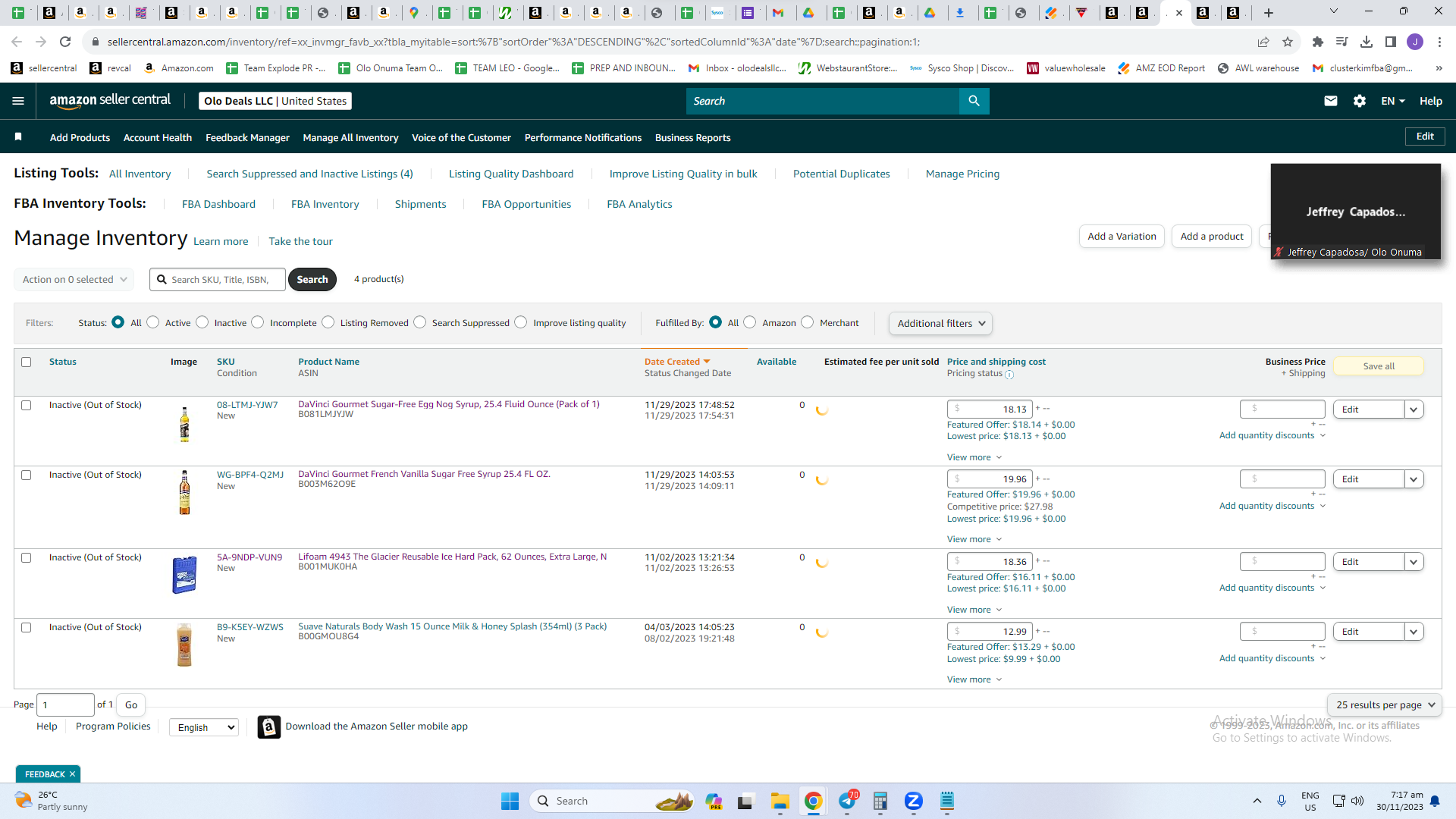Open Performance Notifications menu item
This screenshot has height=819, width=1456.
tap(583, 137)
